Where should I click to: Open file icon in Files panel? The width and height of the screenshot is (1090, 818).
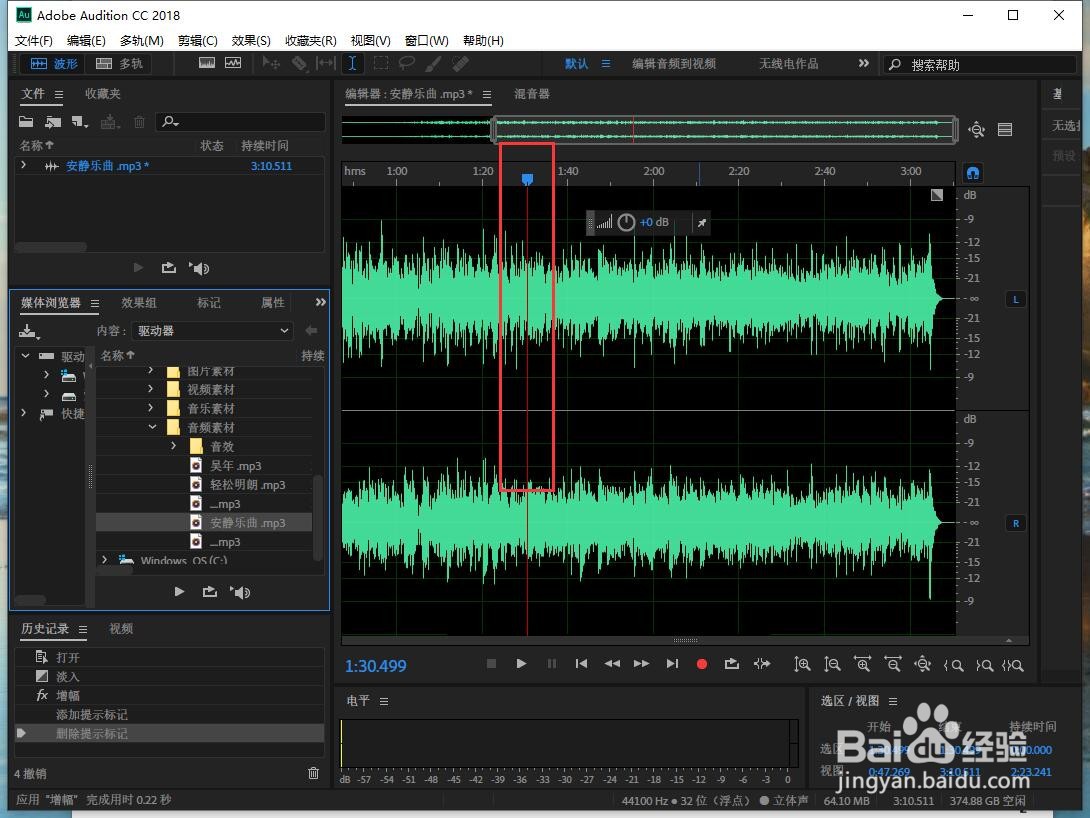click(x=26, y=122)
